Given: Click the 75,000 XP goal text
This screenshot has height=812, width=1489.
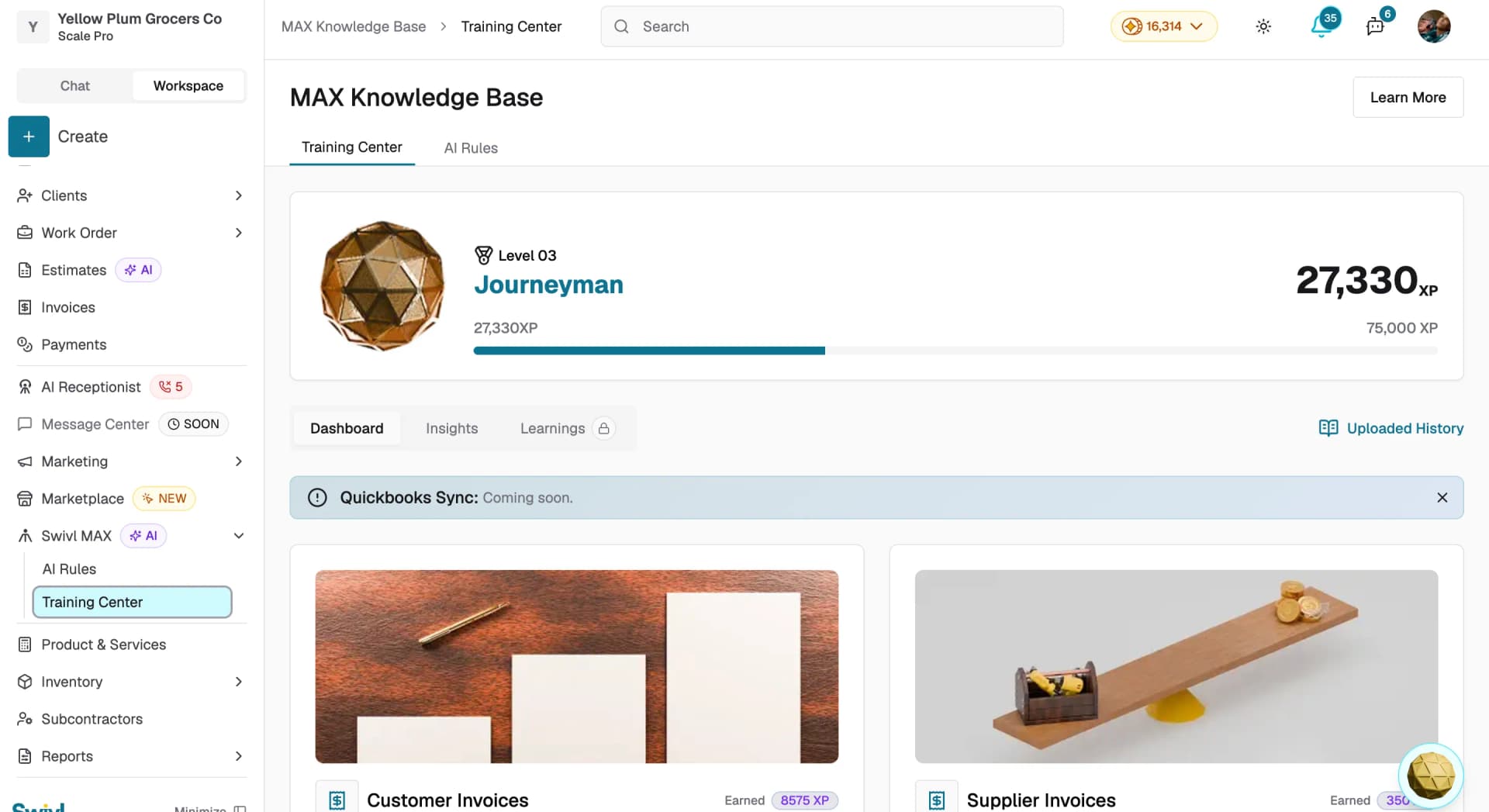Looking at the screenshot, I should tap(1401, 328).
